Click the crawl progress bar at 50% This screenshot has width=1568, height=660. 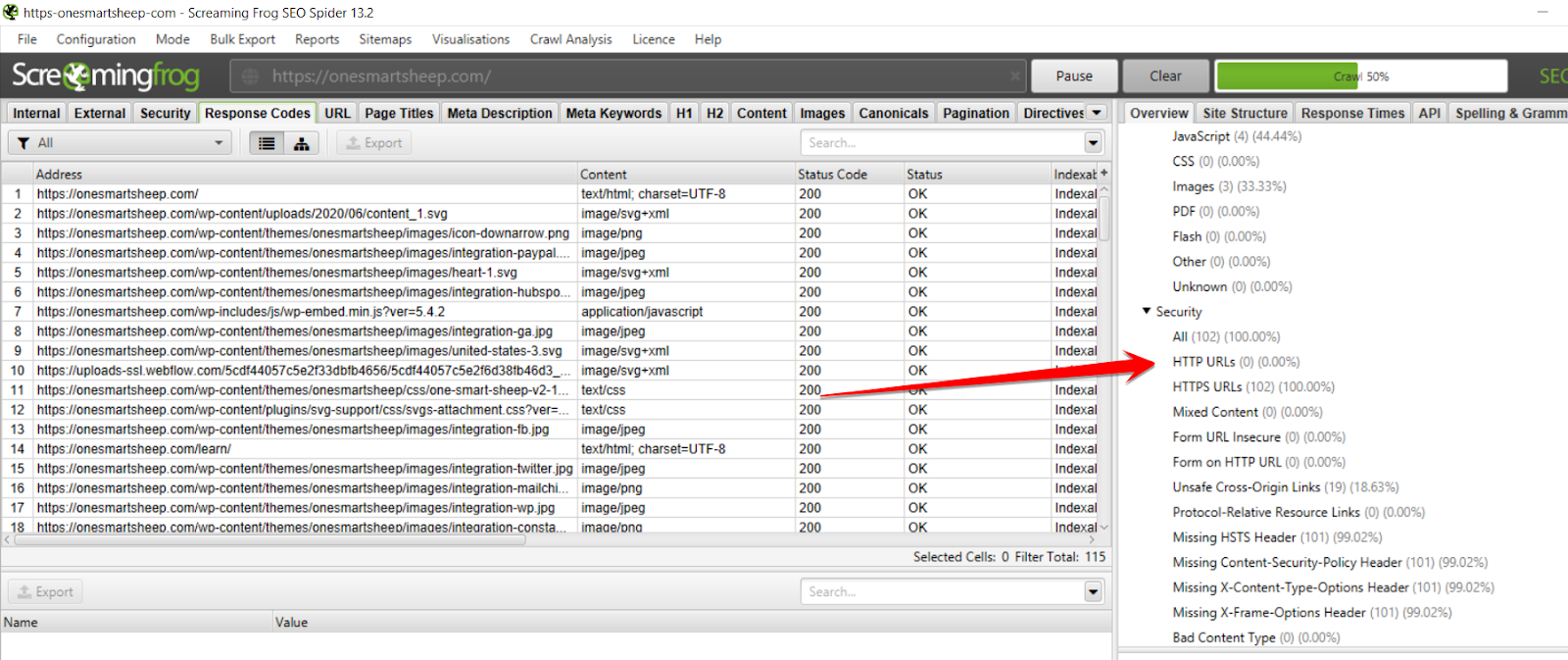click(1361, 76)
